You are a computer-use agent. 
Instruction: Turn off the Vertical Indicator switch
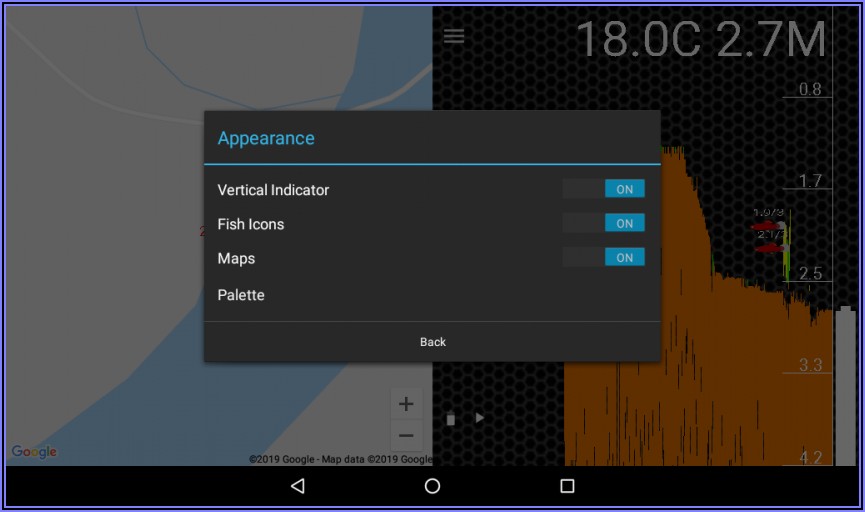coord(603,189)
